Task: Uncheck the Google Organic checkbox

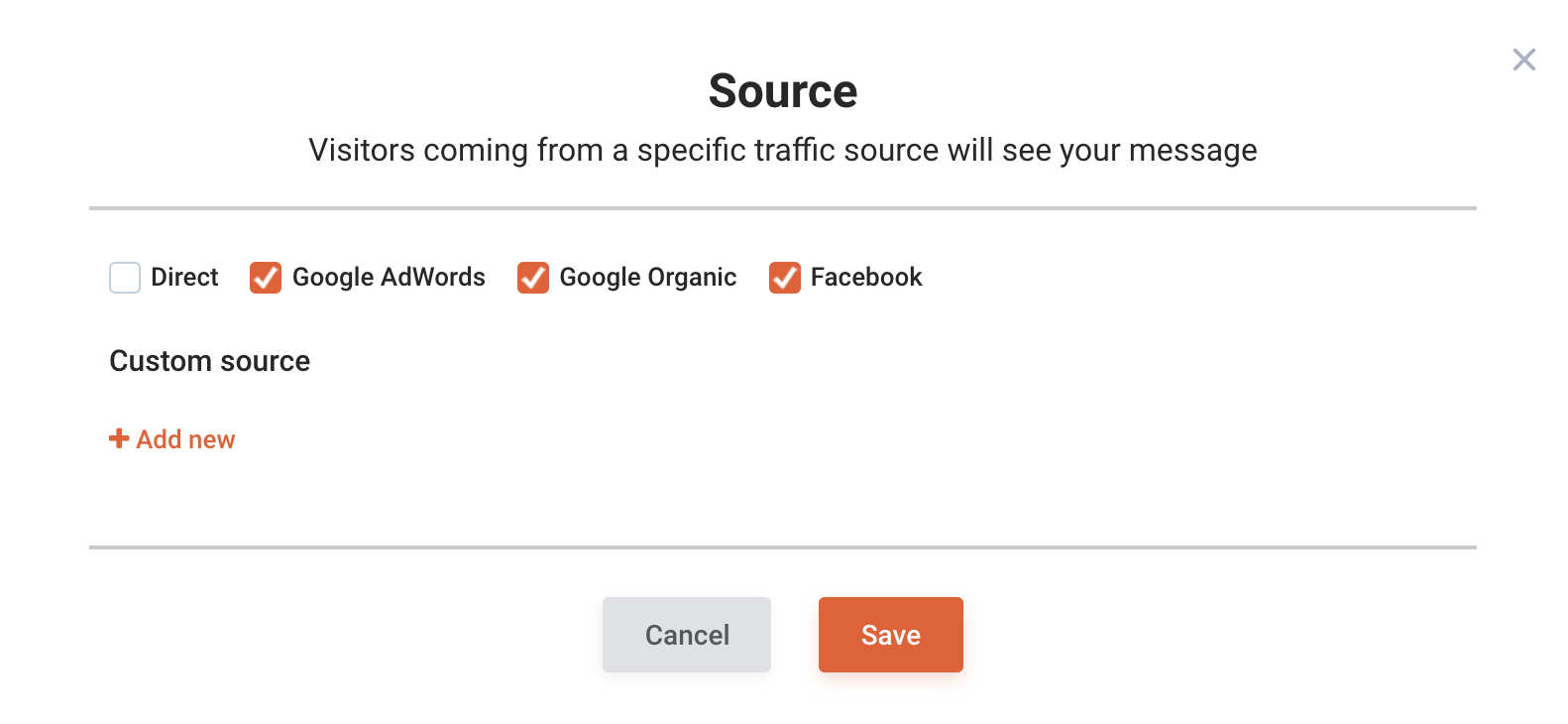Action: 533,278
